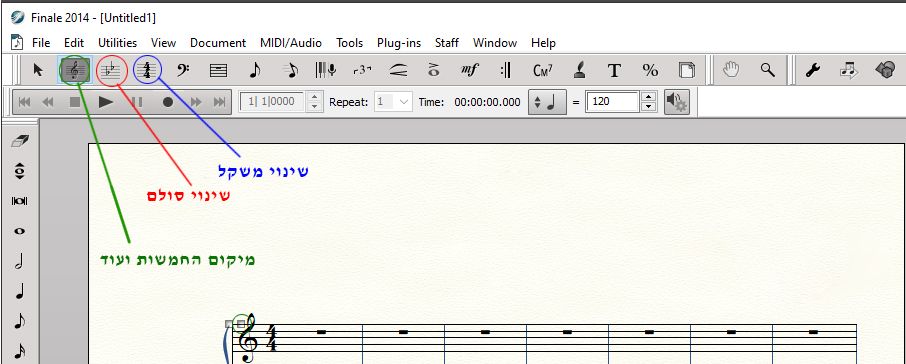The height and width of the screenshot is (364, 906).
Task: Pause playback with the Pause button
Action: point(136,102)
